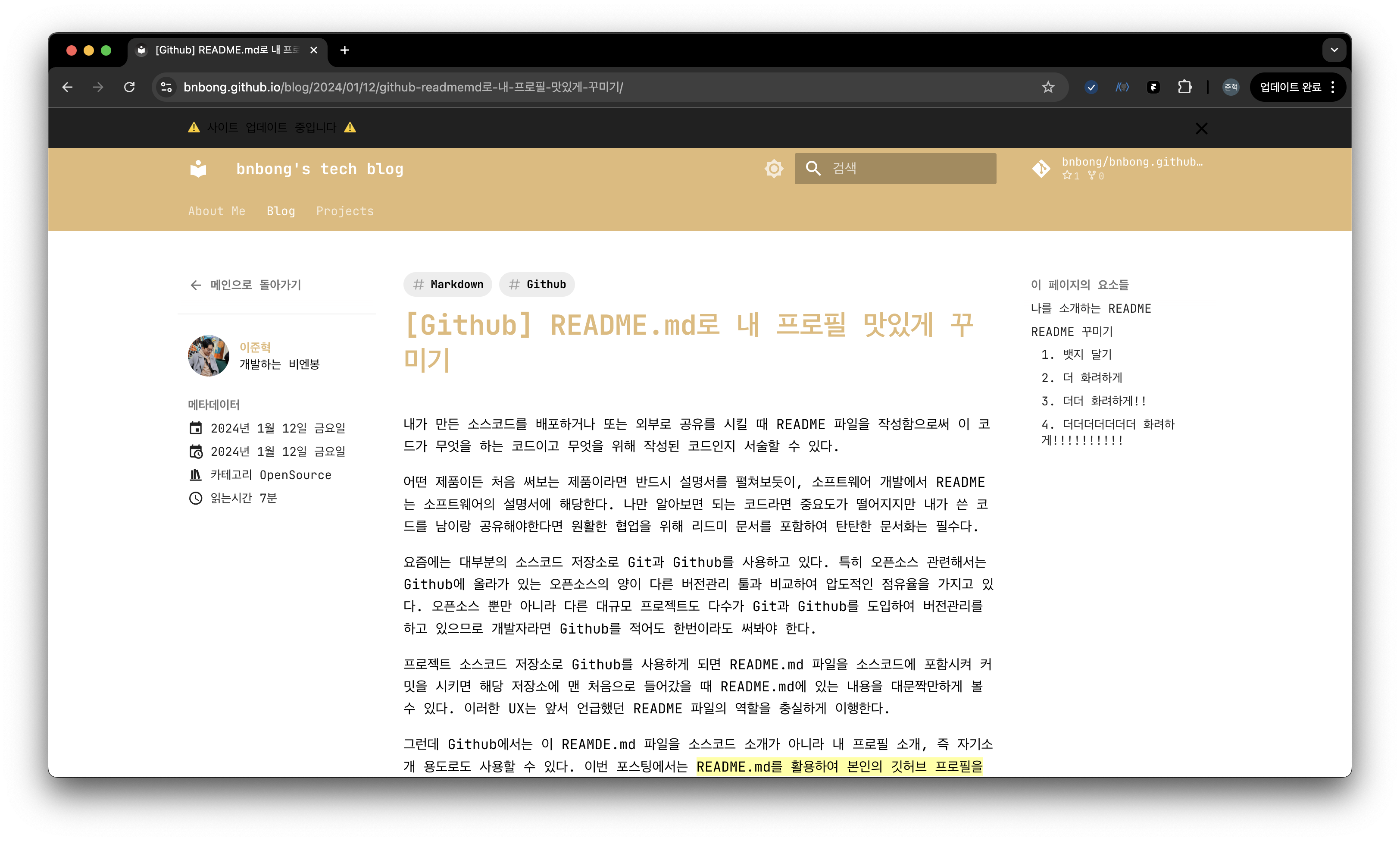1400x841 pixels.
Task: Click the 읽는시간 7분 text
Action: (244, 498)
